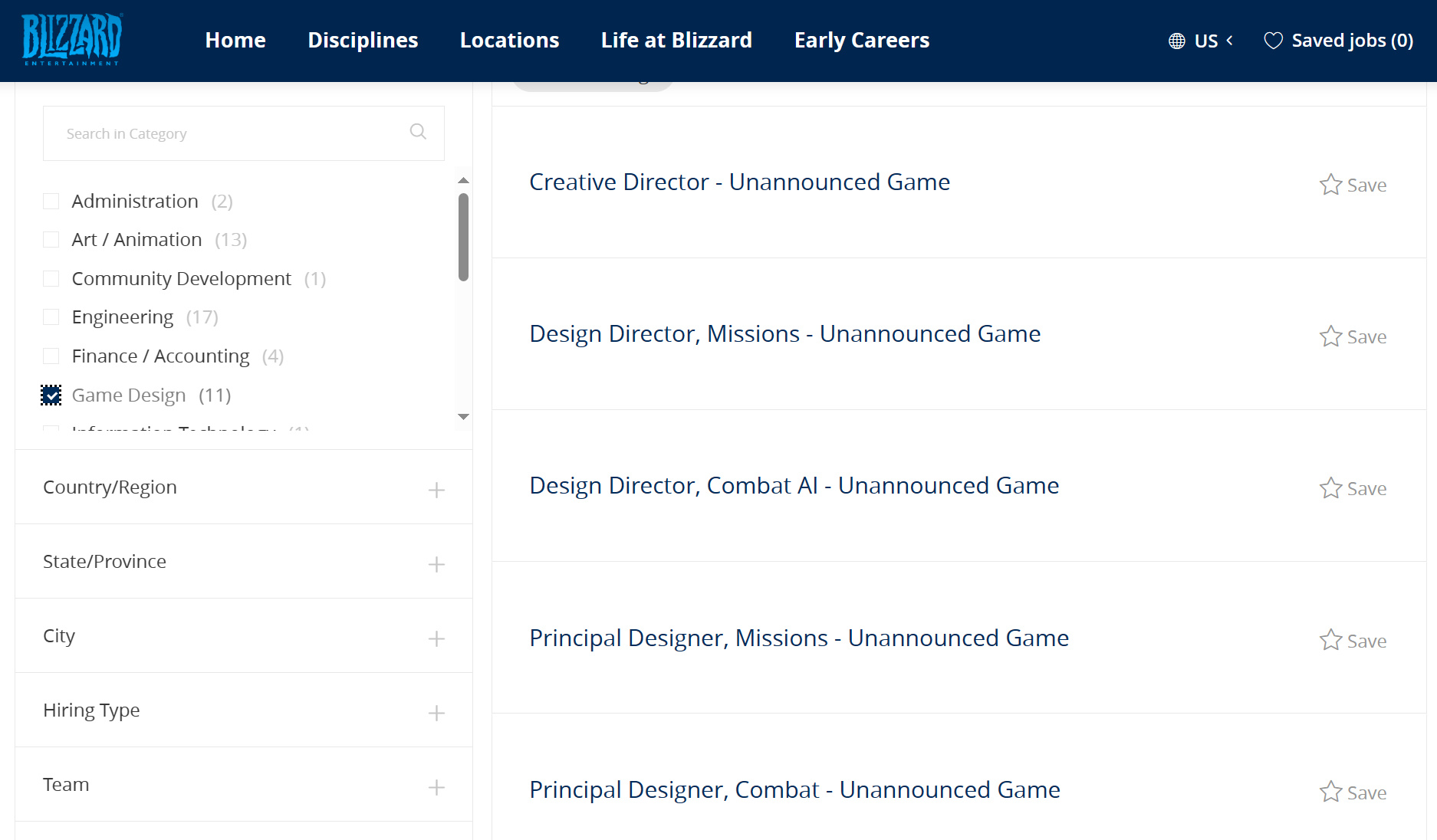This screenshot has height=840, width=1437.
Task: Check the Engineering category checkbox
Action: 51,317
